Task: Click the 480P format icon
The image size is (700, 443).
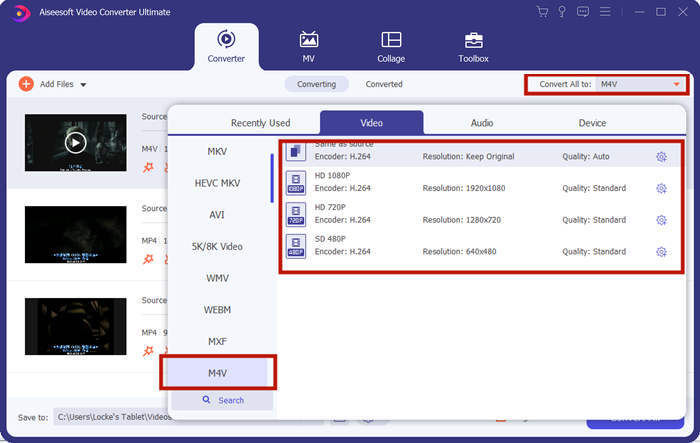Action: [x=296, y=247]
